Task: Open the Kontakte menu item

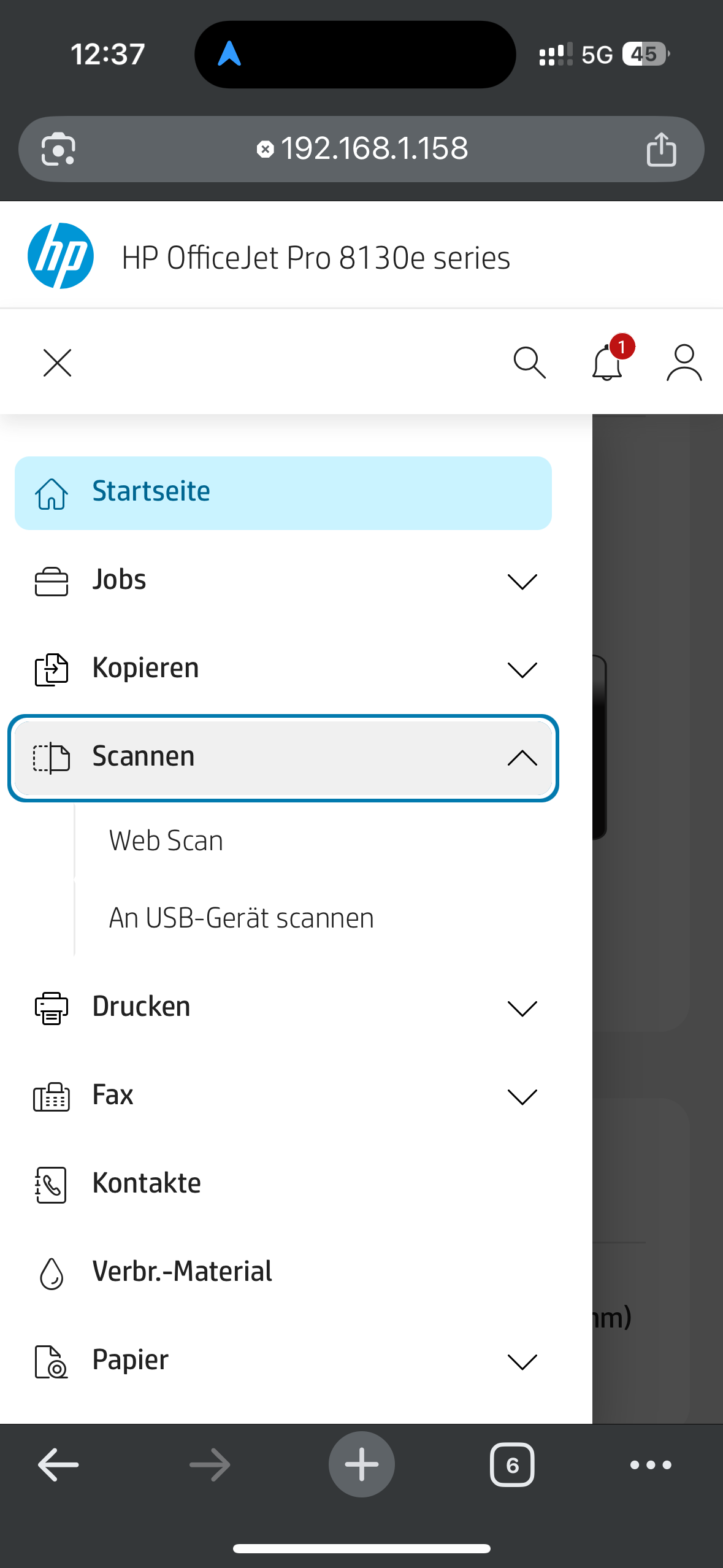Action: 147,1183
